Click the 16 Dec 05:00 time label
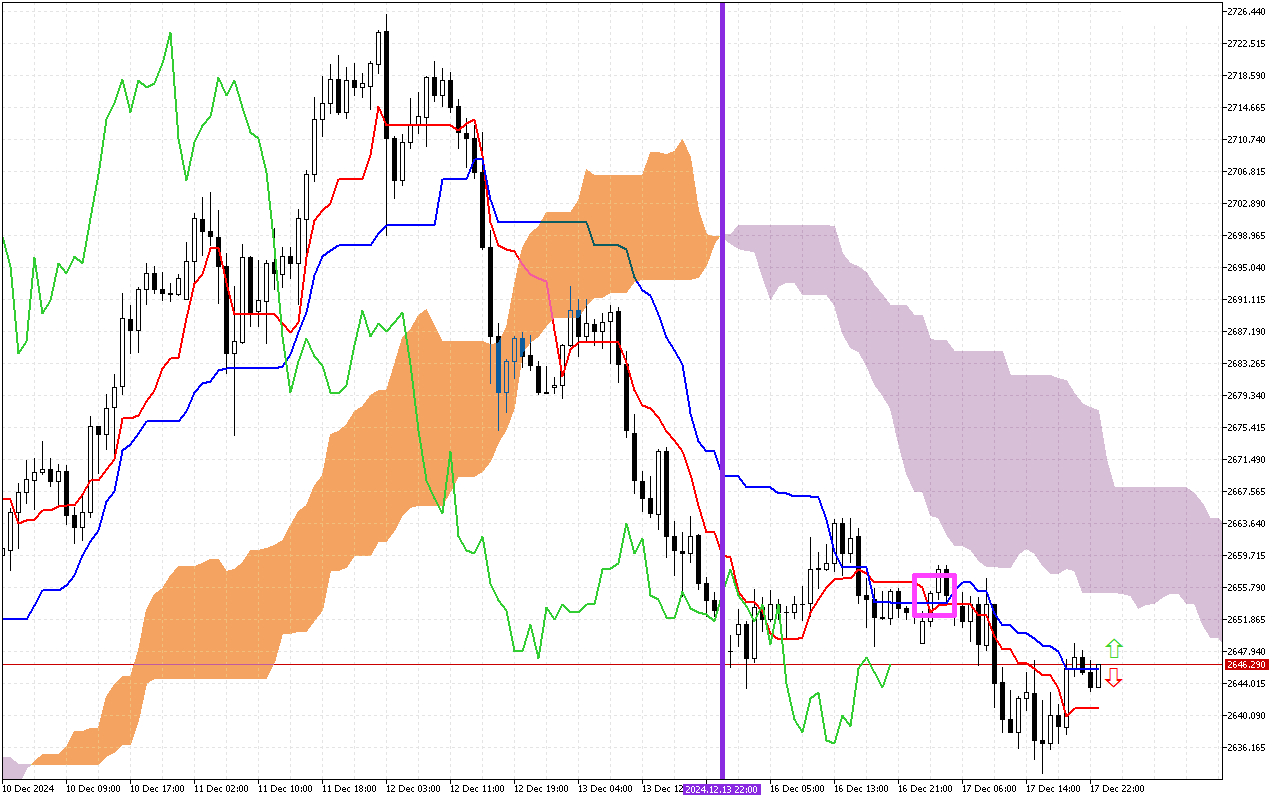1280x800 pixels. tap(796, 789)
